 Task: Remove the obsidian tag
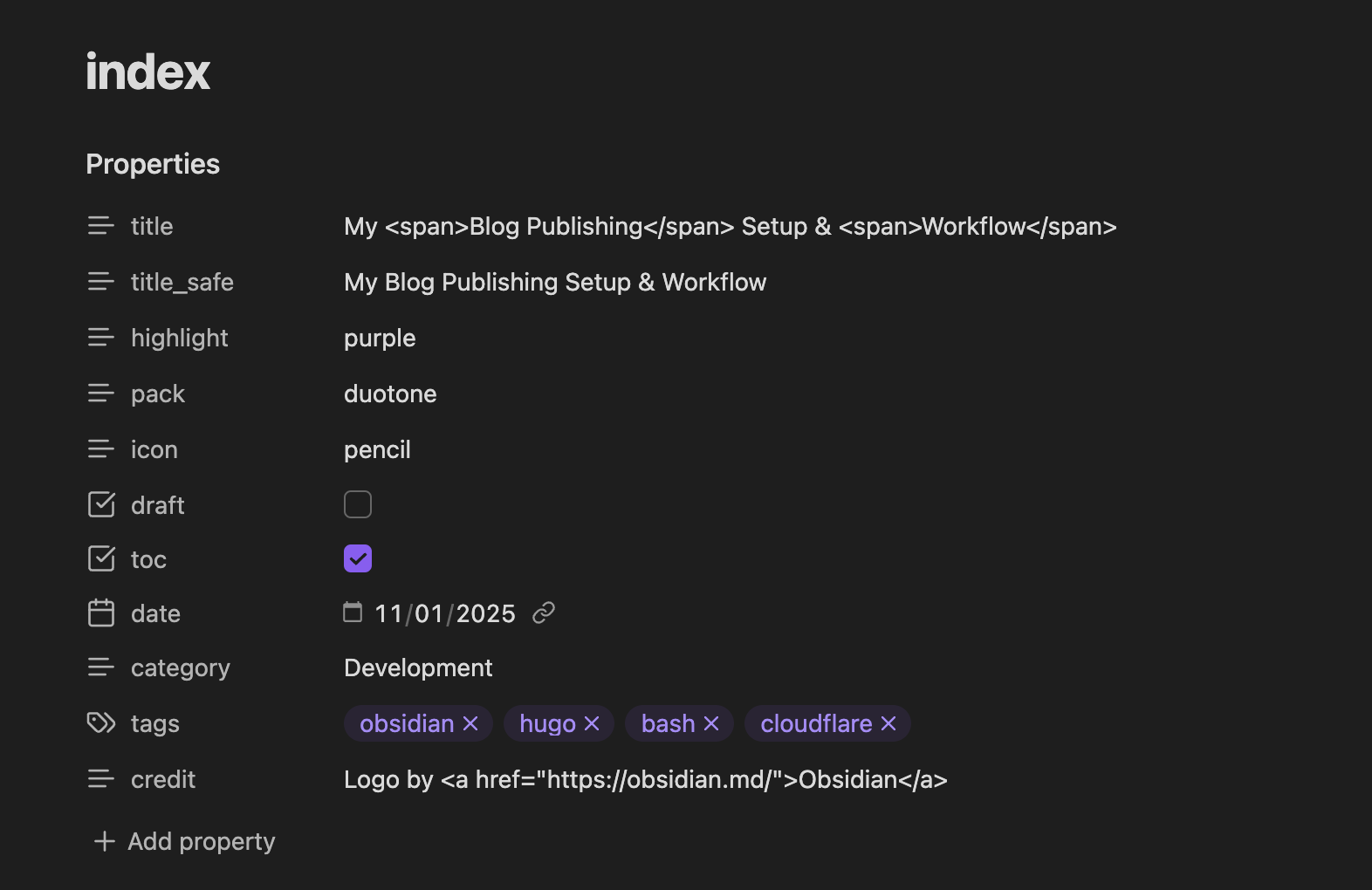[x=470, y=723]
